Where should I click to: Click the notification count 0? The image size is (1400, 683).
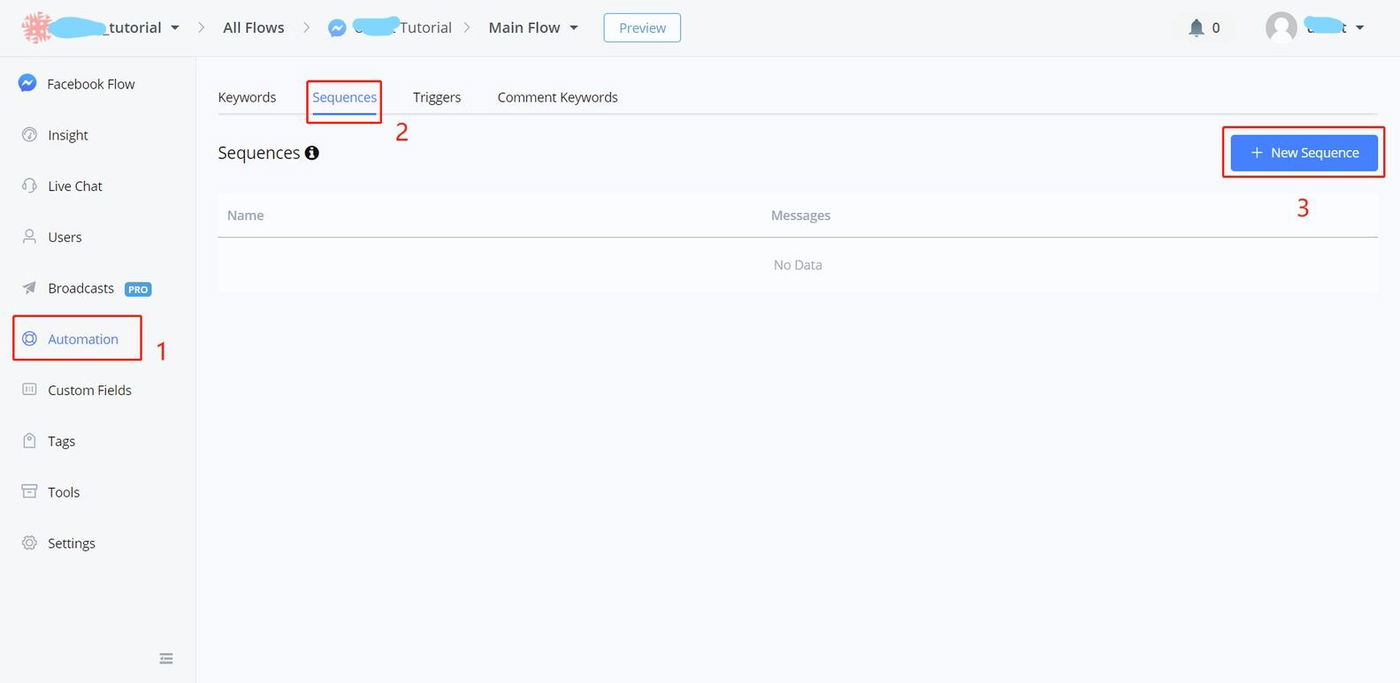[x=1216, y=28]
